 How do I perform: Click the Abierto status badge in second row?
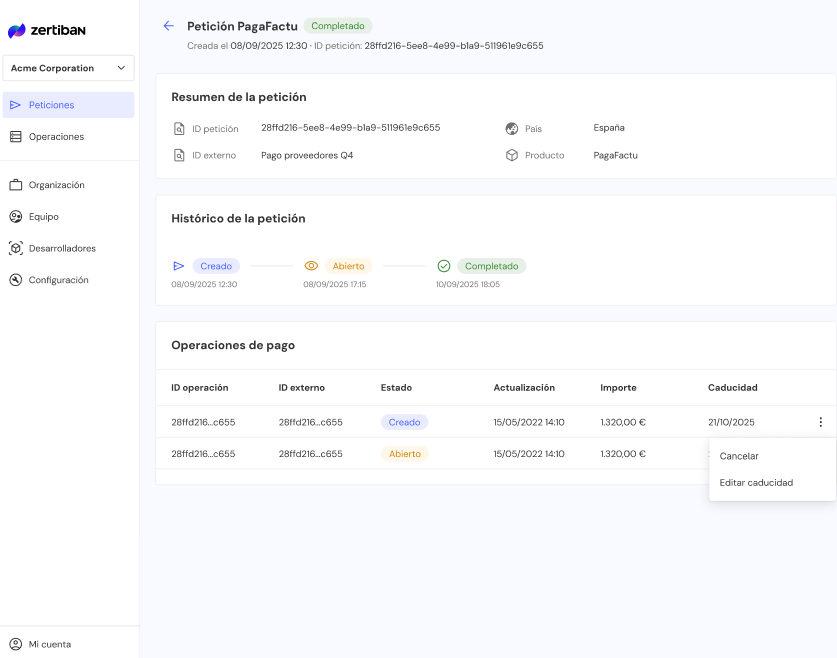[404, 454]
